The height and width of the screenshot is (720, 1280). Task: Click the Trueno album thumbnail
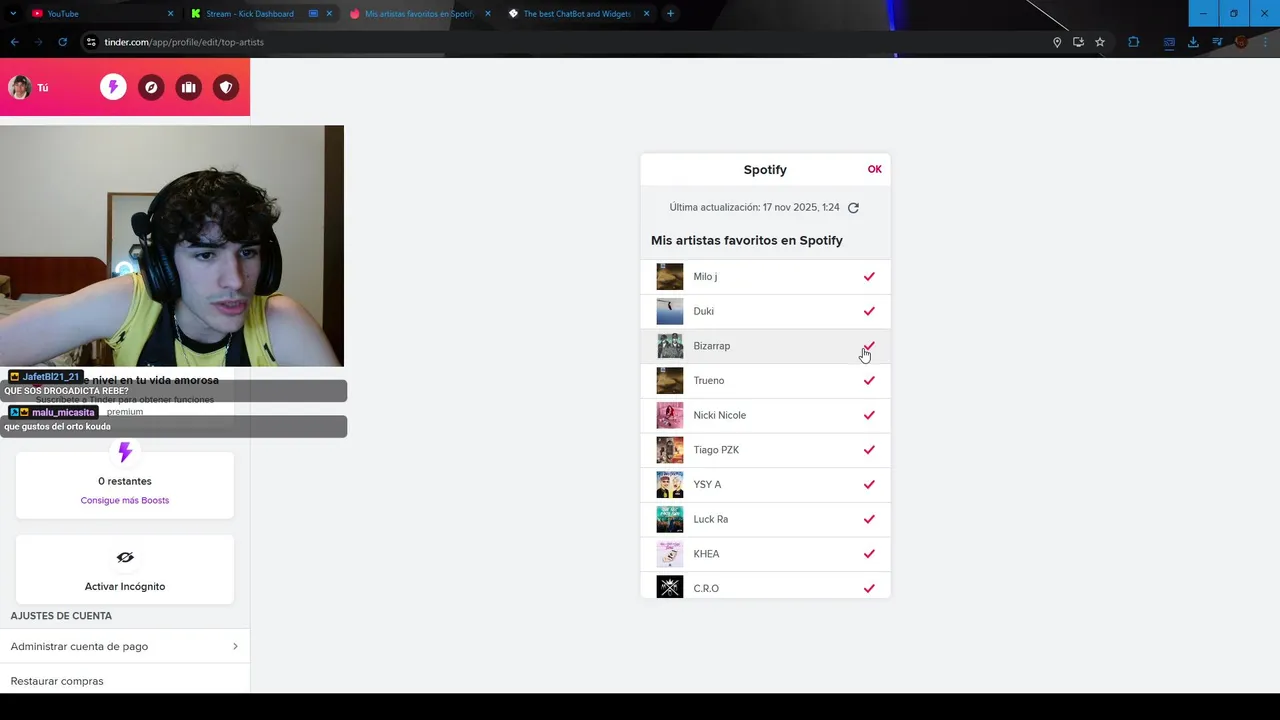coord(670,380)
